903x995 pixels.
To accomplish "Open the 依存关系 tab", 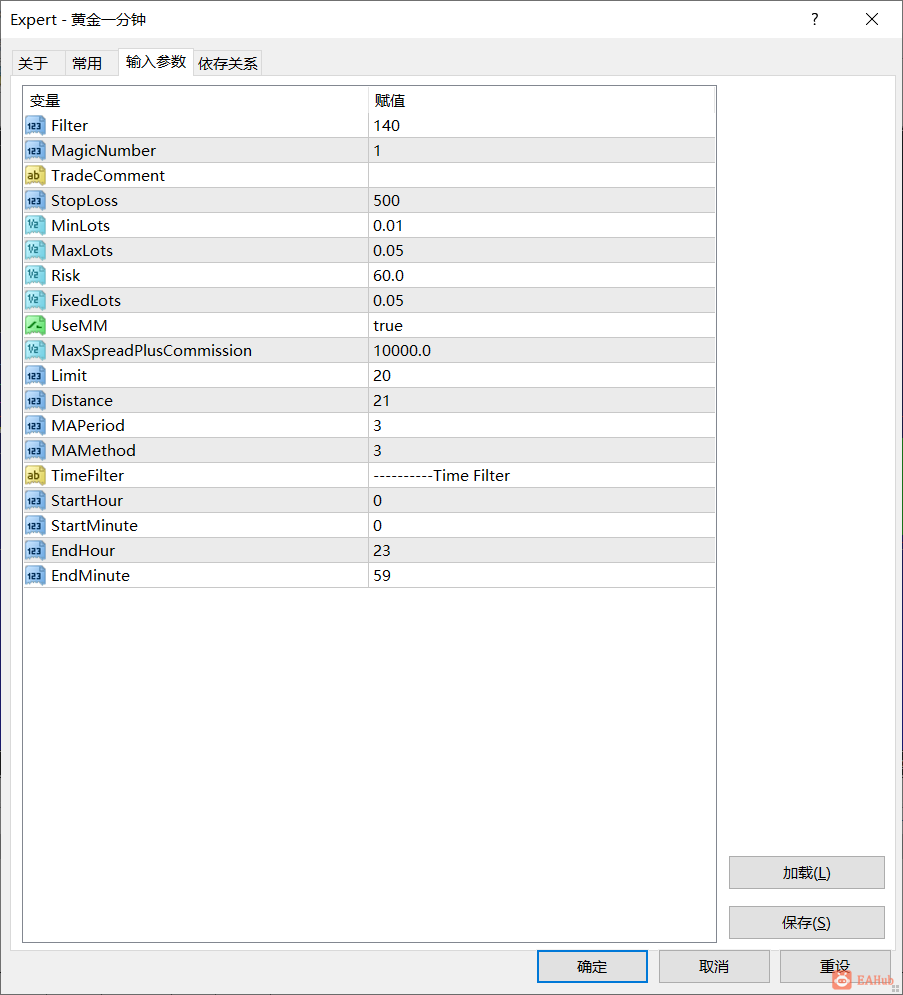I will click(228, 63).
